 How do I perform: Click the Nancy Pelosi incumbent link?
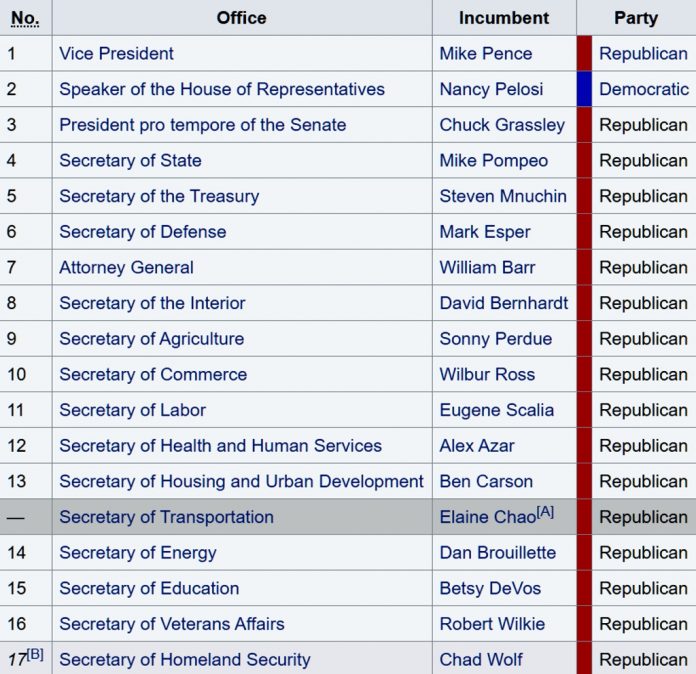pos(491,89)
